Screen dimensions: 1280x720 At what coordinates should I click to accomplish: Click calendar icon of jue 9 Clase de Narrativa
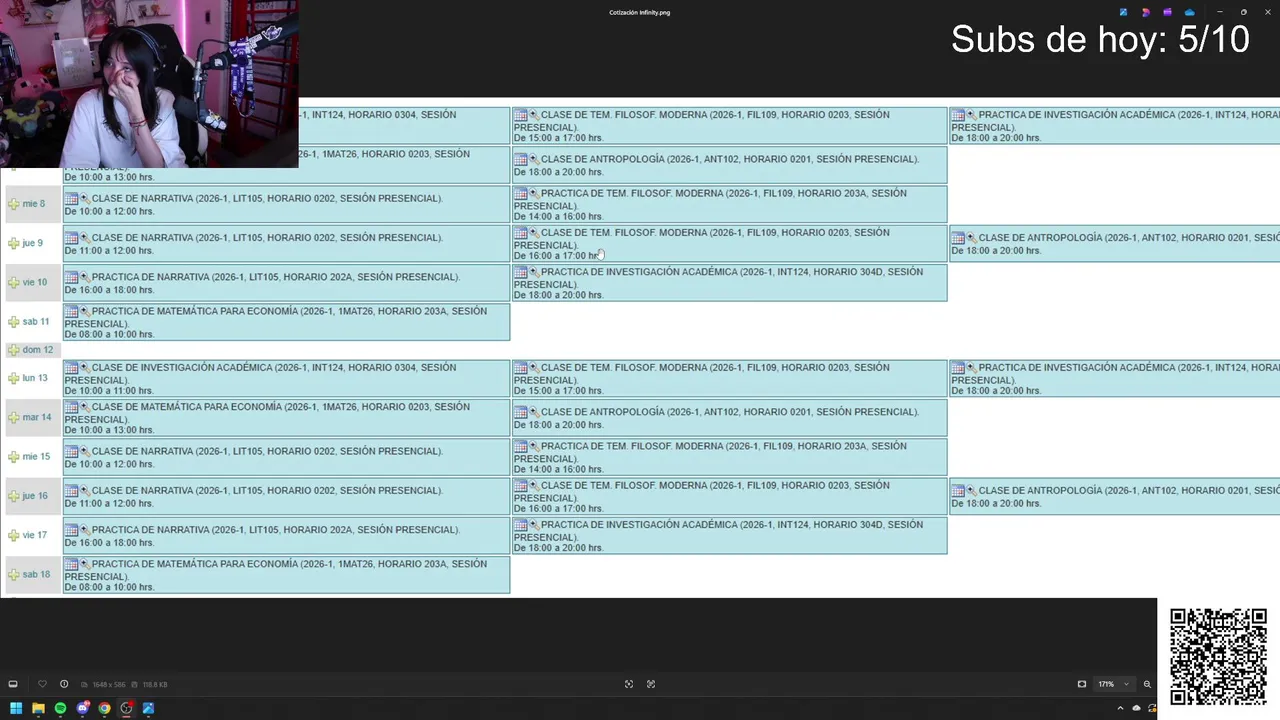71,238
